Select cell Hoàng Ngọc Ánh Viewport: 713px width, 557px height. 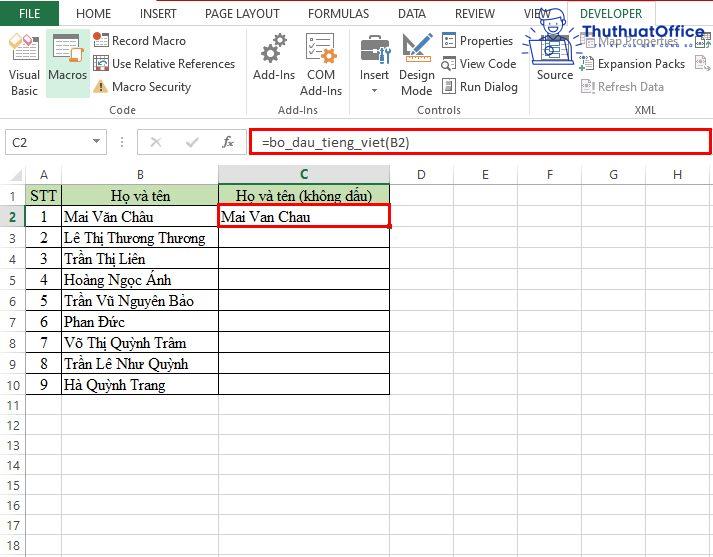click(140, 279)
